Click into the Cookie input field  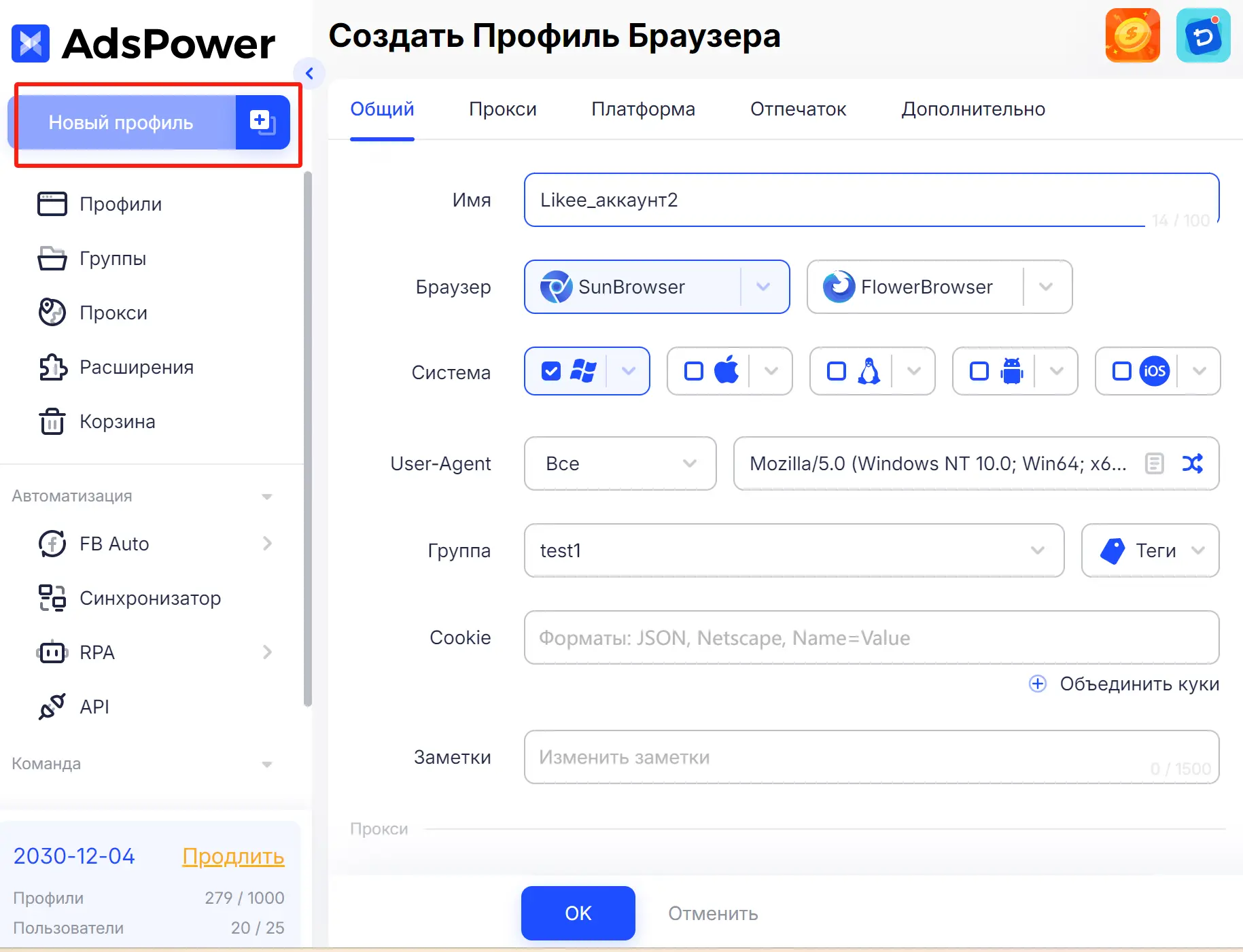pos(871,637)
